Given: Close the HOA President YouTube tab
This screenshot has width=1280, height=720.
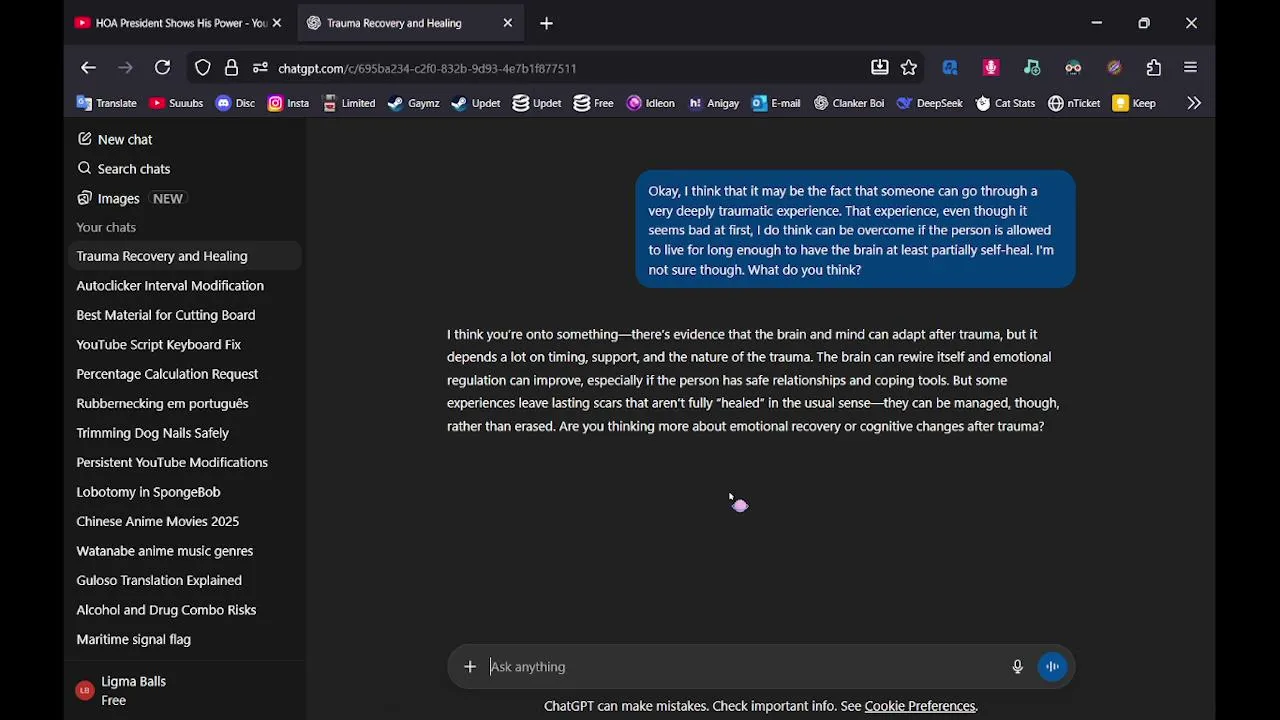Looking at the screenshot, I should click(277, 23).
